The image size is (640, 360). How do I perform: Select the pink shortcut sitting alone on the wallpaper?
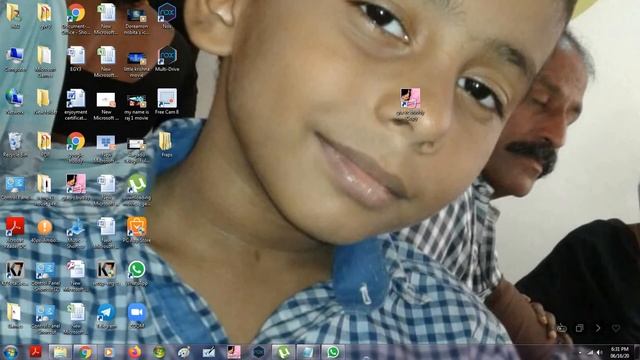point(410,104)
